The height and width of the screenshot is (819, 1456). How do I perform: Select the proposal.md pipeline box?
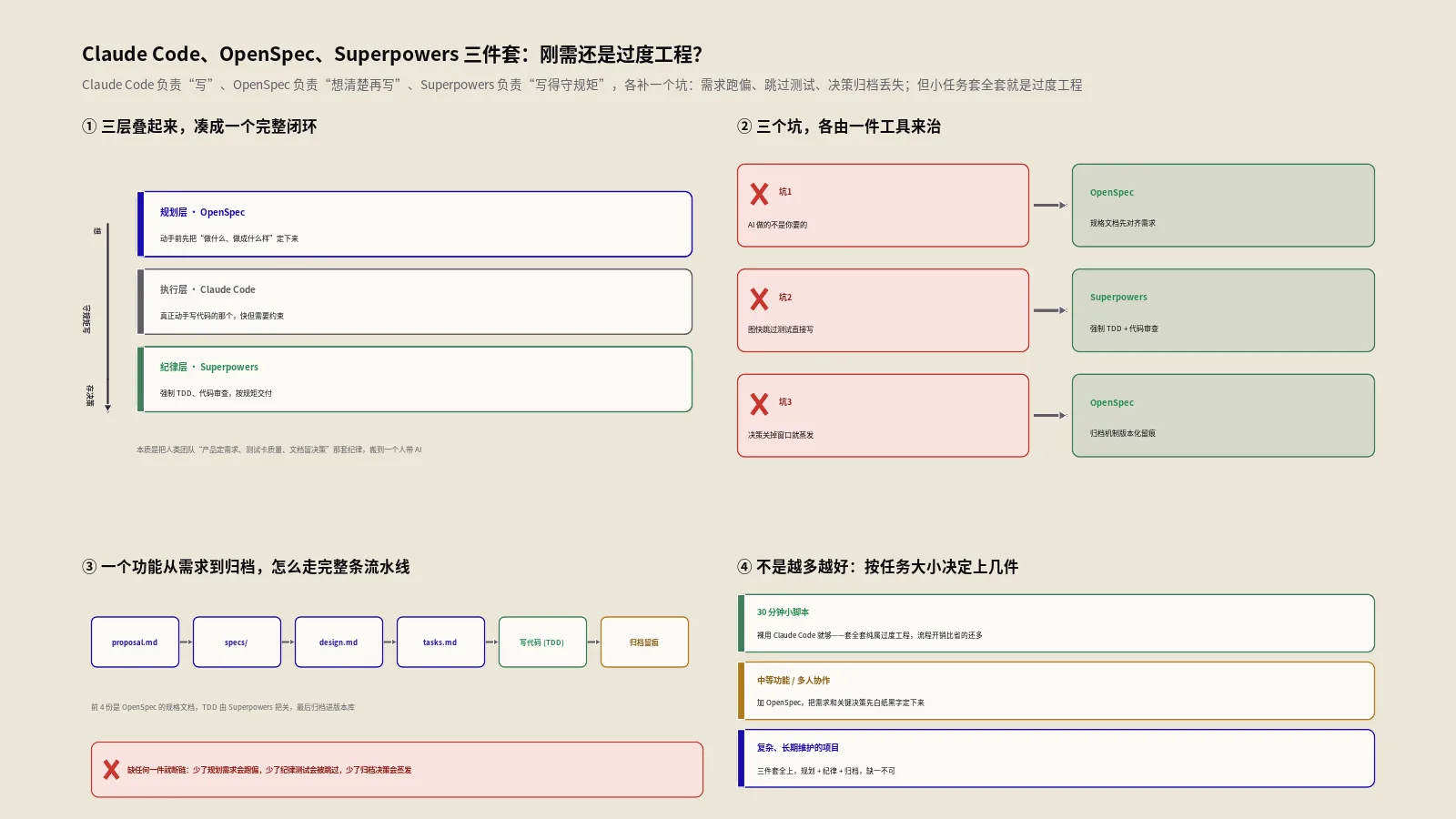(x=135, y=642)
